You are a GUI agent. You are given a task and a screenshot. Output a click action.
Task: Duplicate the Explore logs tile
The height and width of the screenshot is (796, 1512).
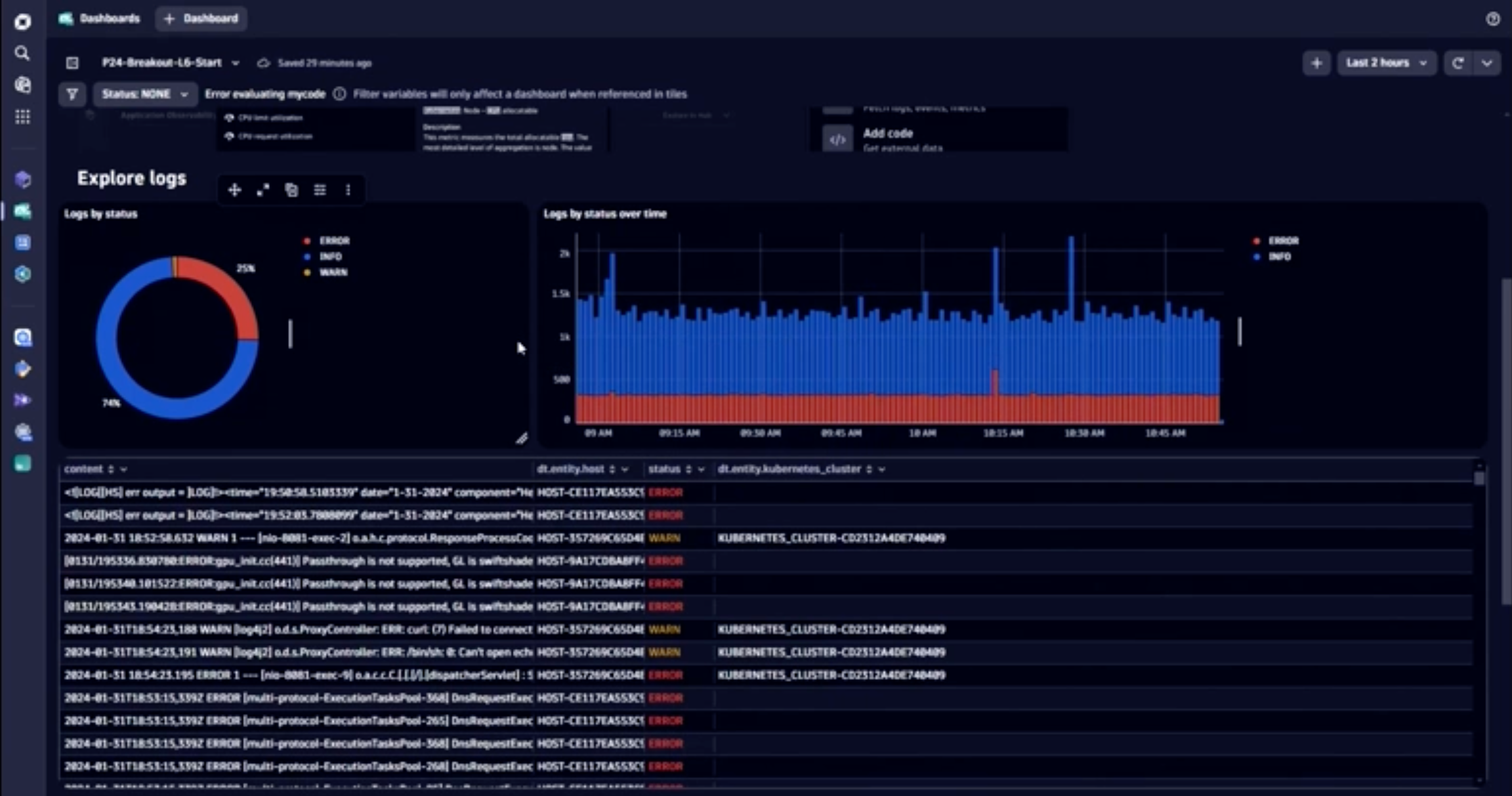click(291, 190)
